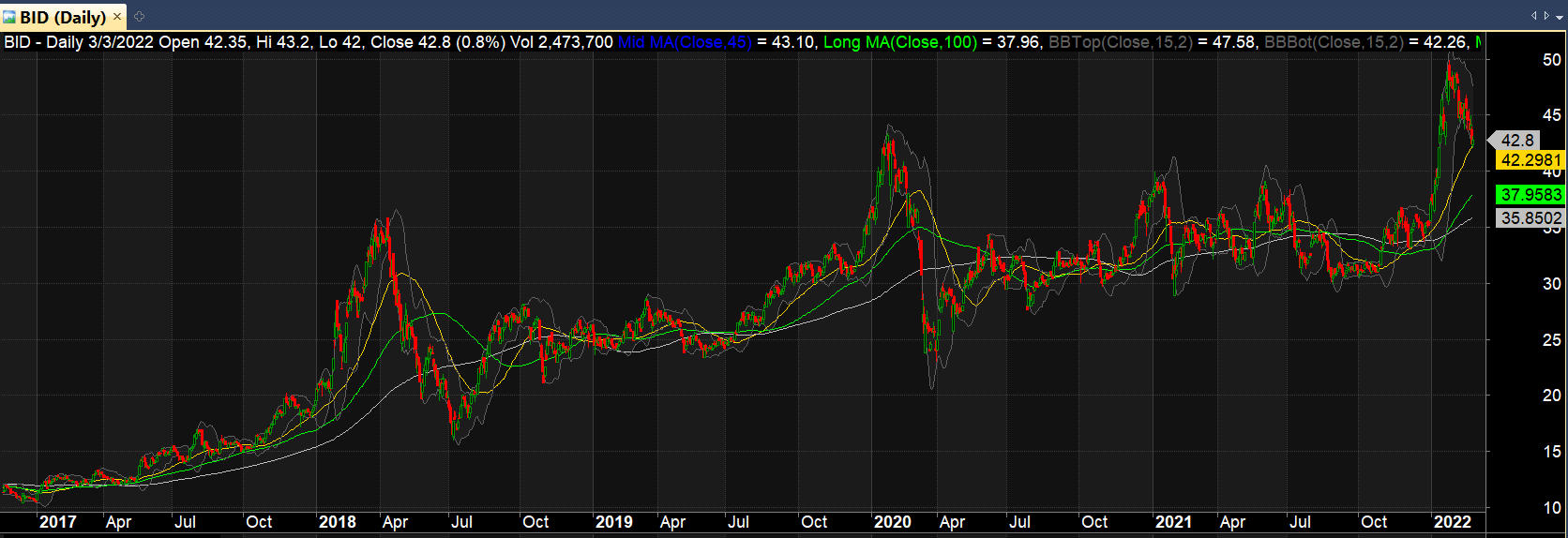Image resolution: width=1568 pixels, height=538 pixels.
Task: Click the yellow 42.2981 price label
Action: tap(1530, 160)
